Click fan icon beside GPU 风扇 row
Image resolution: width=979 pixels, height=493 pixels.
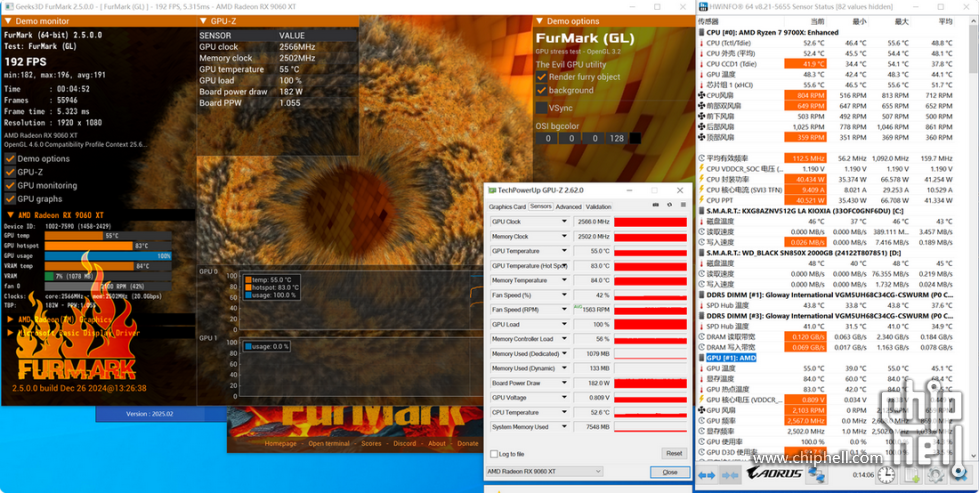[x=701, y=410]
